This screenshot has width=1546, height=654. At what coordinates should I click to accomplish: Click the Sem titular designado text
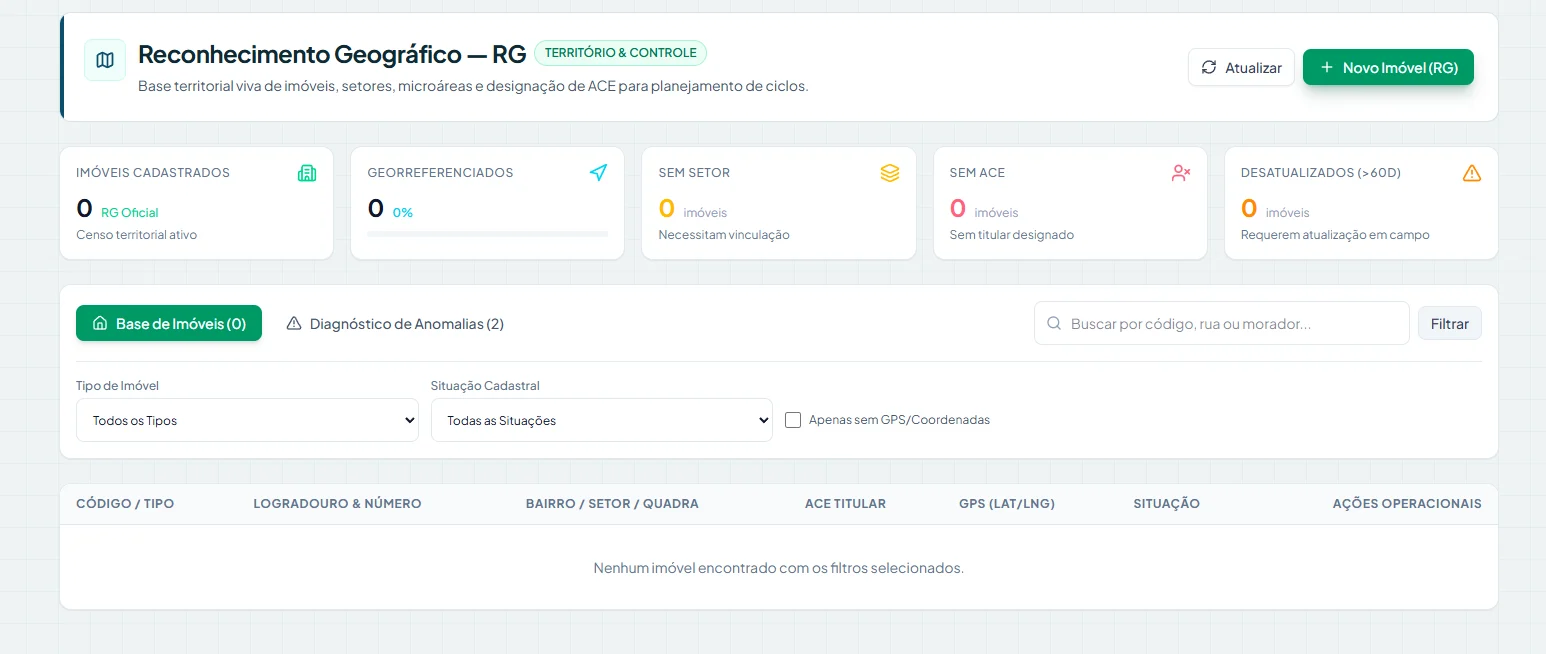[1012, 235]
